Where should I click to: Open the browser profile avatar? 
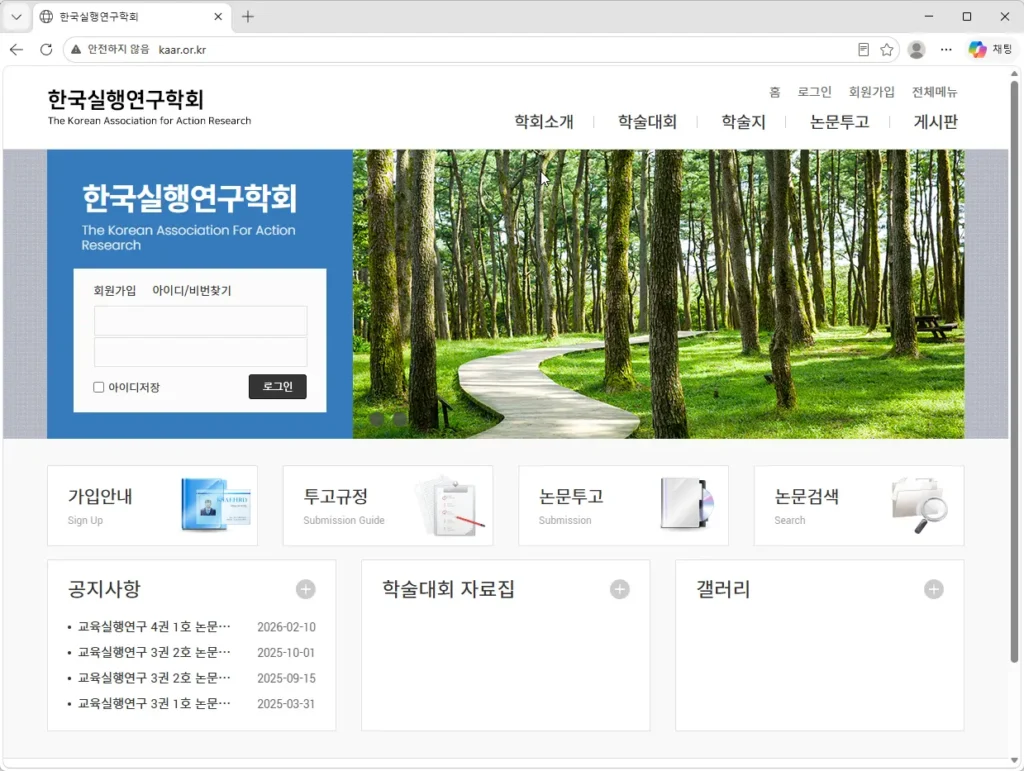(916, 50)
